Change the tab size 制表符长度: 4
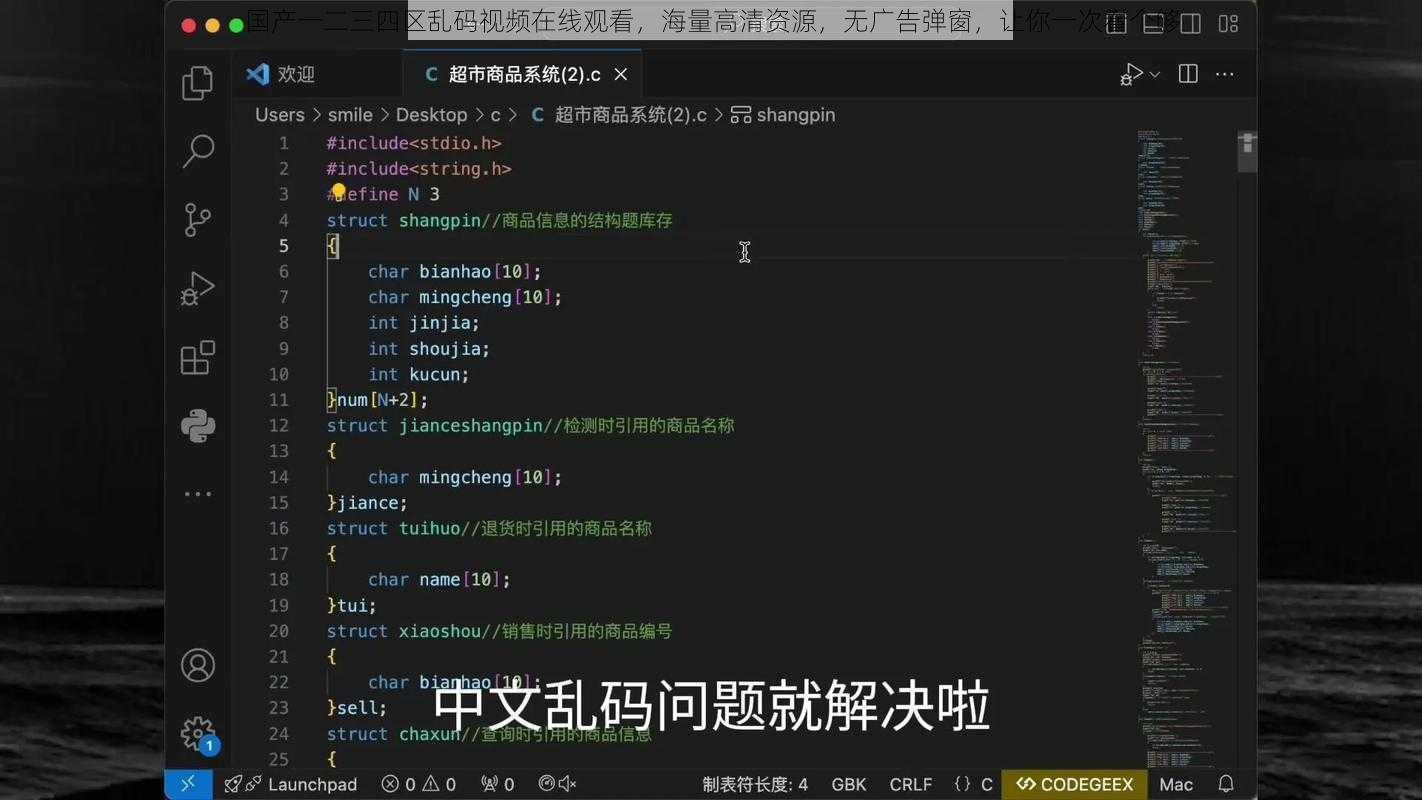 coord(755,784)
